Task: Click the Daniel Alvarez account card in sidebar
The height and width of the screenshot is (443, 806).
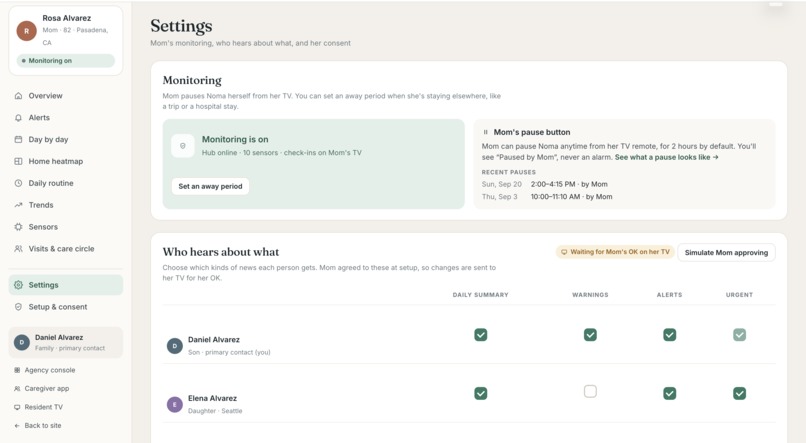Action: click(x=66, y=342)
